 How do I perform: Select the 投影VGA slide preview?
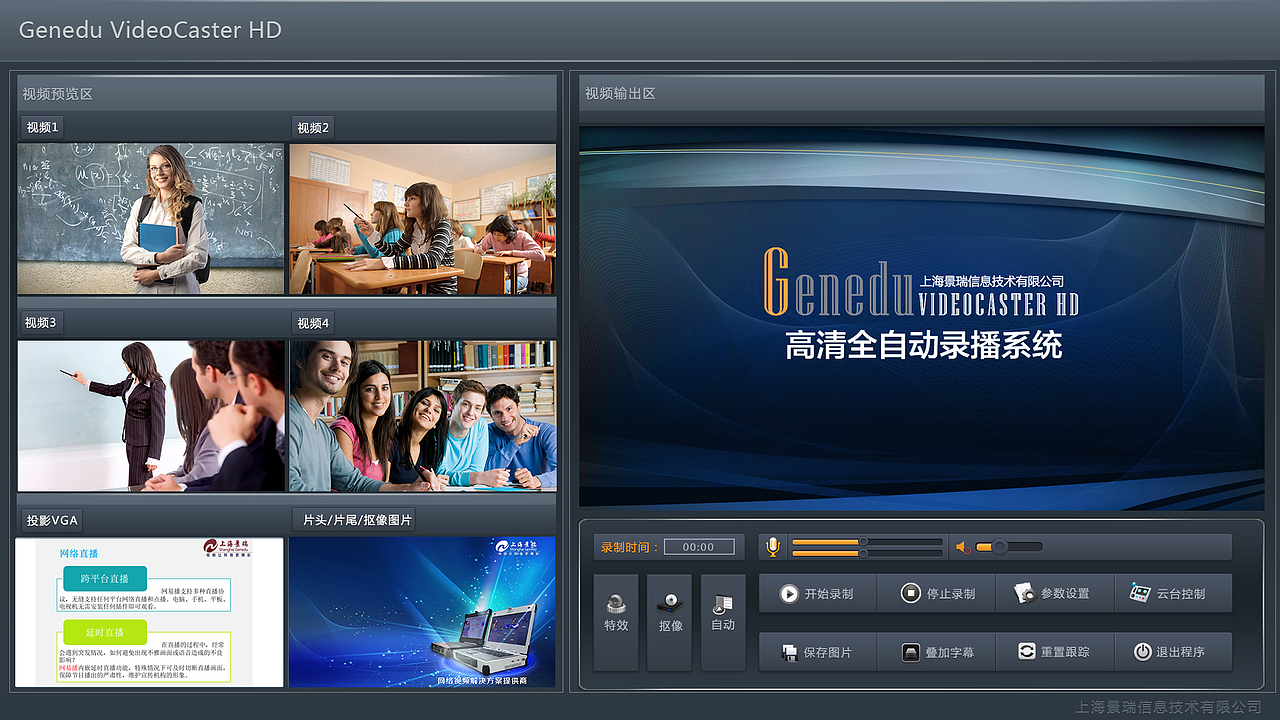149,612
